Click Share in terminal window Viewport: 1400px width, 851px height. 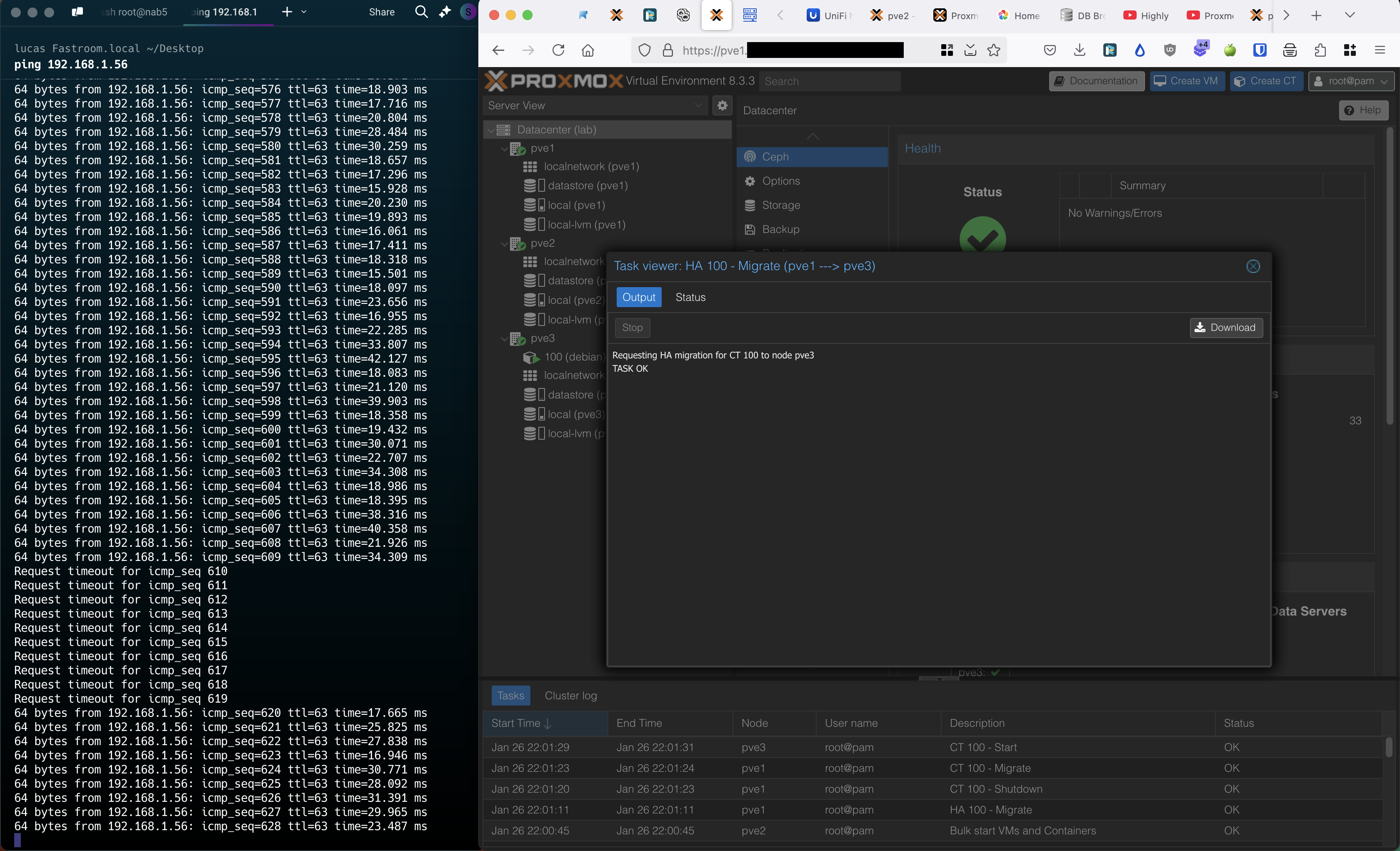click(x=382, y=12)
